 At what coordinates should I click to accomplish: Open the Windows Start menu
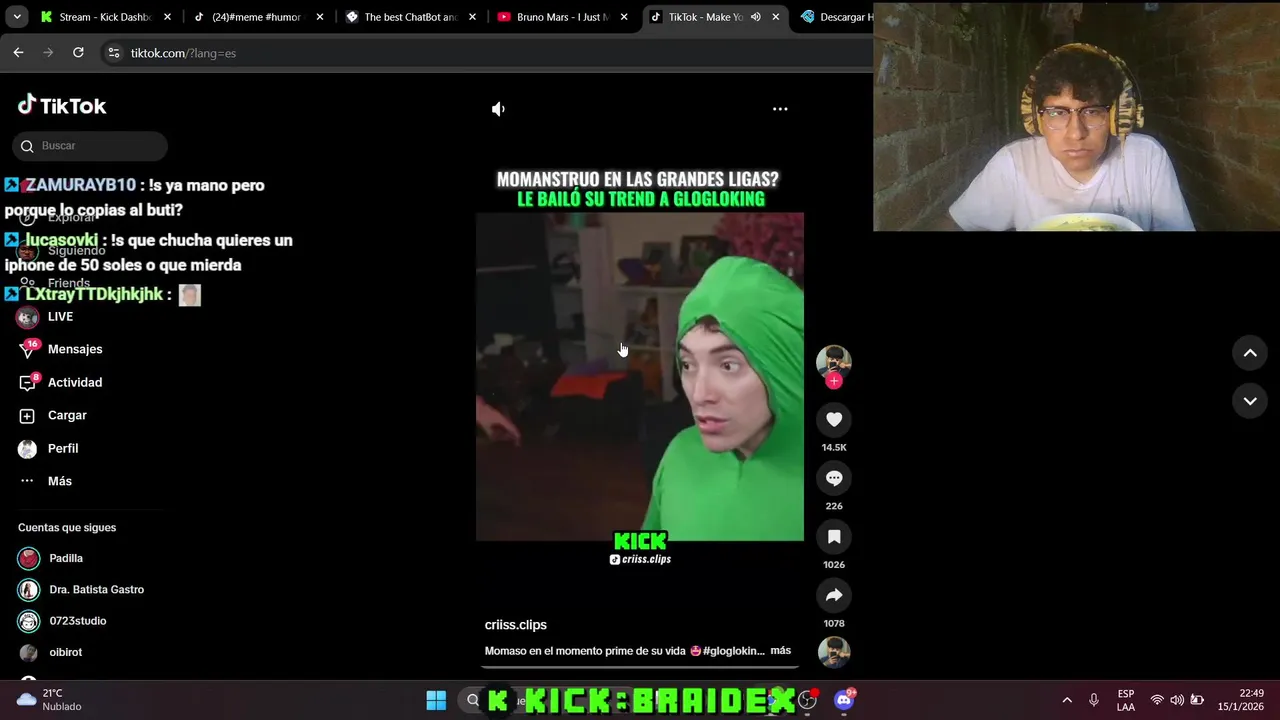coord(436,700)
